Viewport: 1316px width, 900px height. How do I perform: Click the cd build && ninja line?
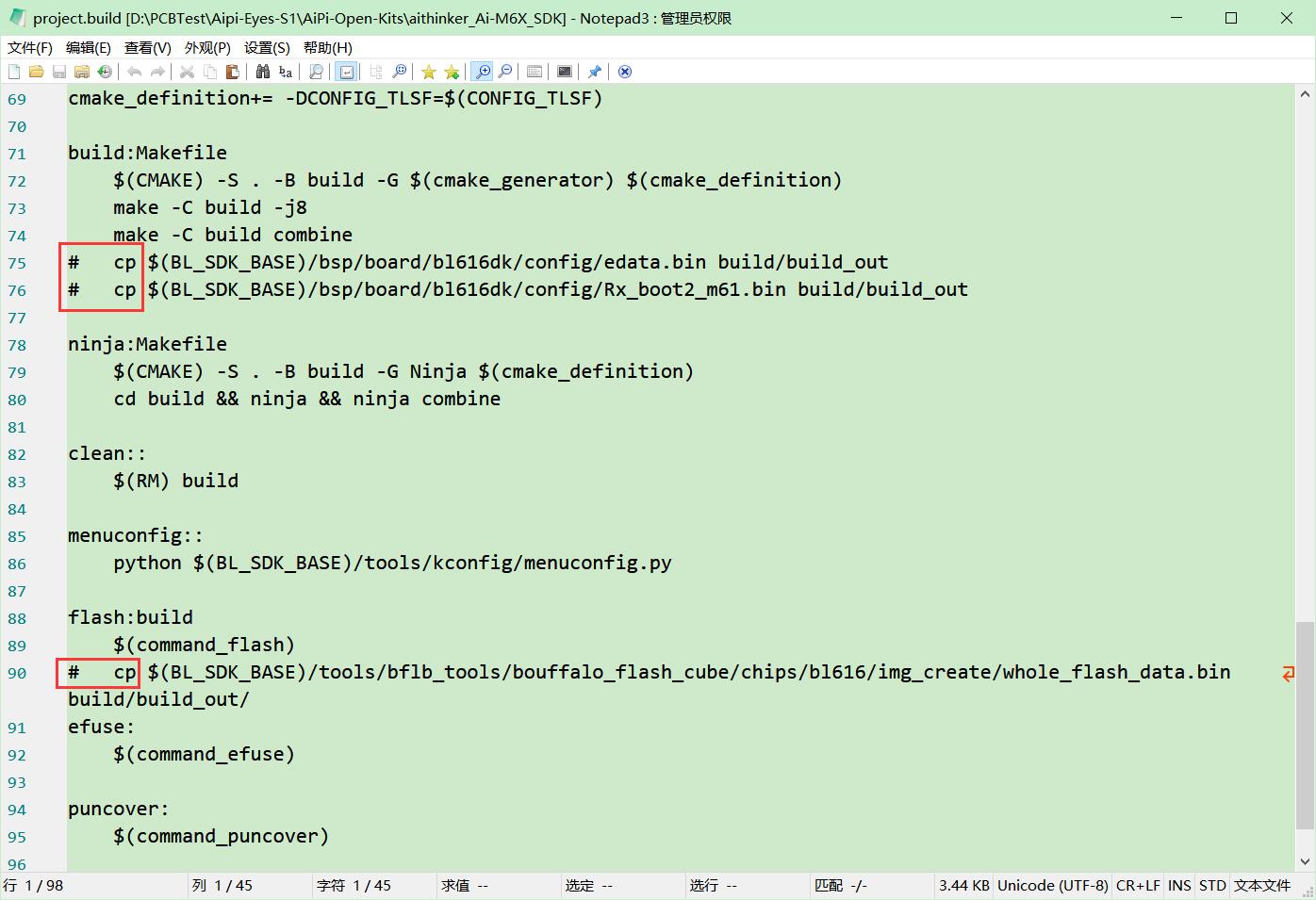pyautogui.click(x=307, y=399)
